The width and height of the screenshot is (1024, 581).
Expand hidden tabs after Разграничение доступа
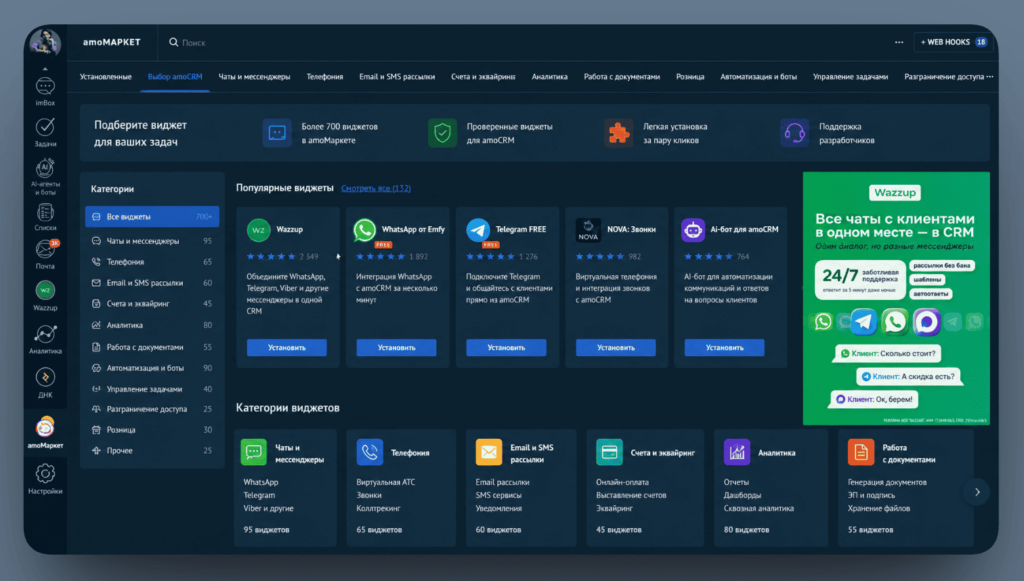pos(990,76)
